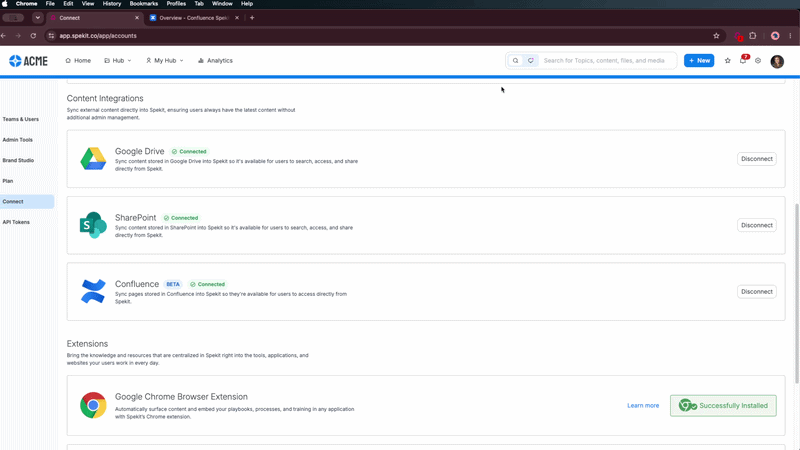Select API Tokens in sidebar
The width and height of the screenshot is (800, 450).
tap(16, 222)
